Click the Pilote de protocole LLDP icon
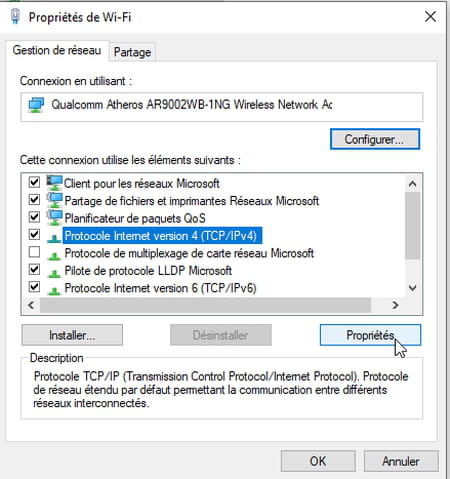This screenshot has height=479, width=450. click(x=54, y=273)
